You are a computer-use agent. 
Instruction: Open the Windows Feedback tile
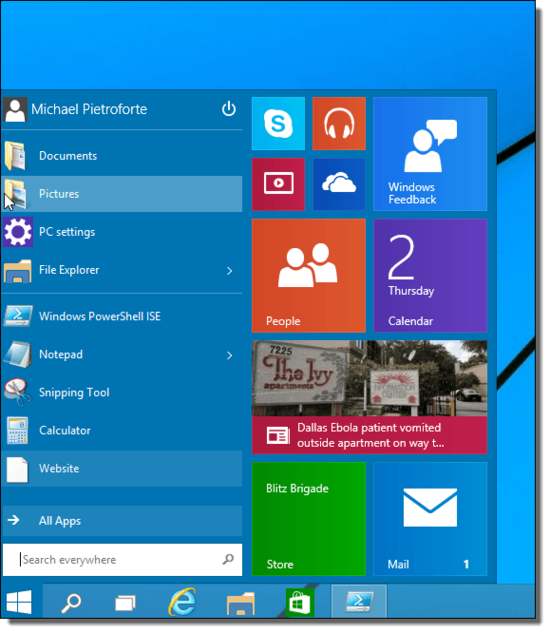[x=430, y=154]
